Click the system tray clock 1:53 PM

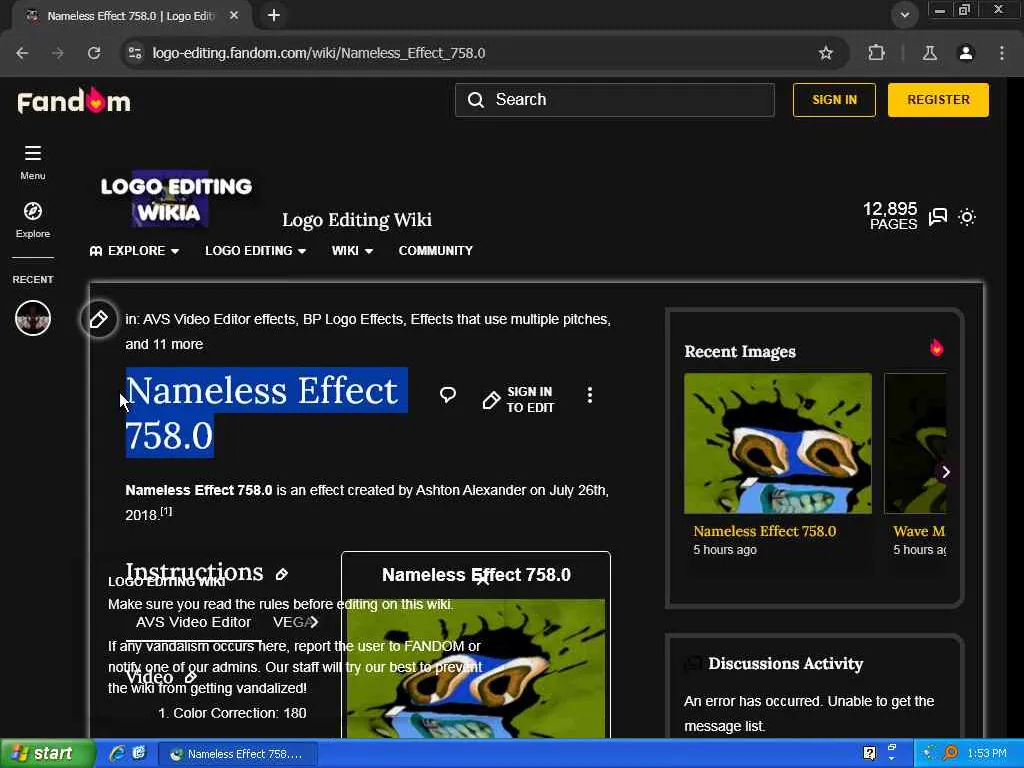[987, 754]
